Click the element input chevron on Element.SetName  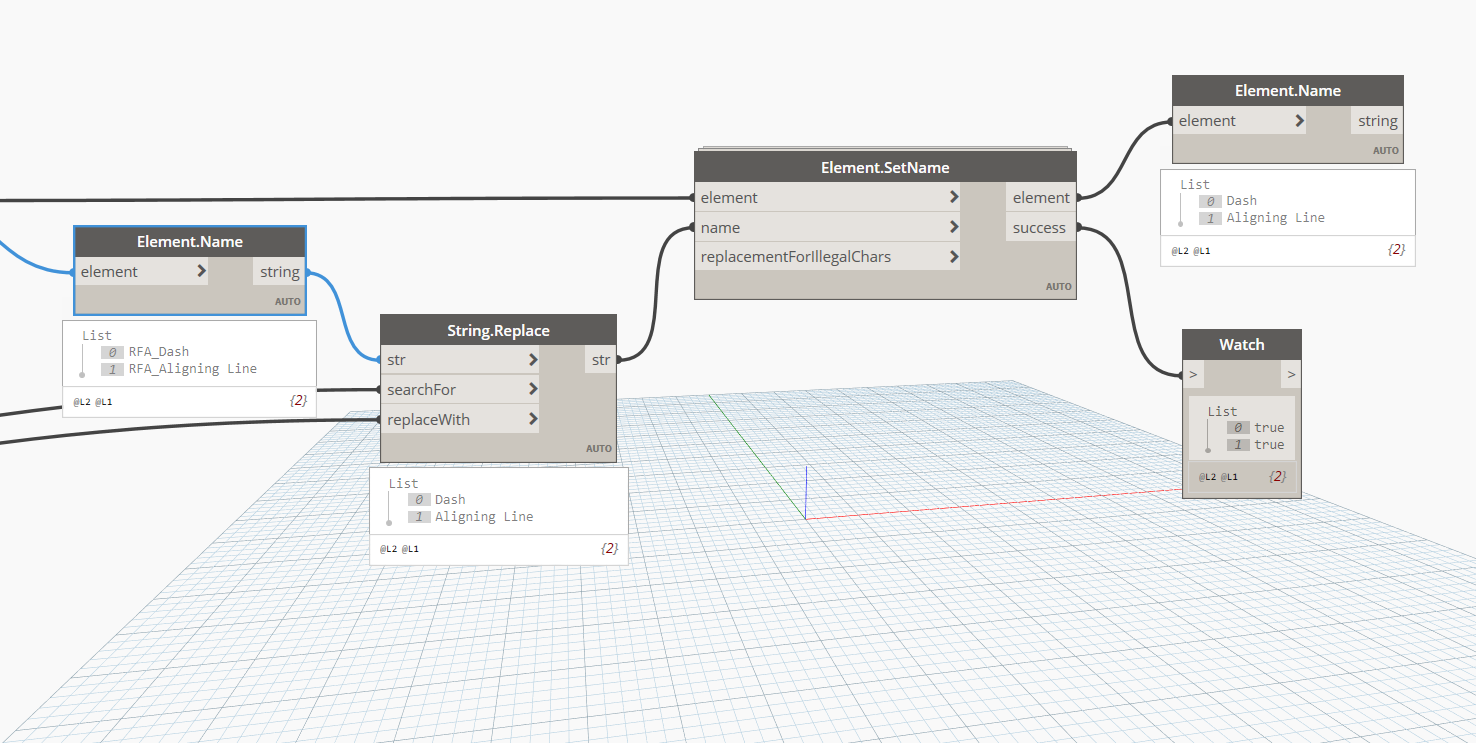click(x=953, y=197)
